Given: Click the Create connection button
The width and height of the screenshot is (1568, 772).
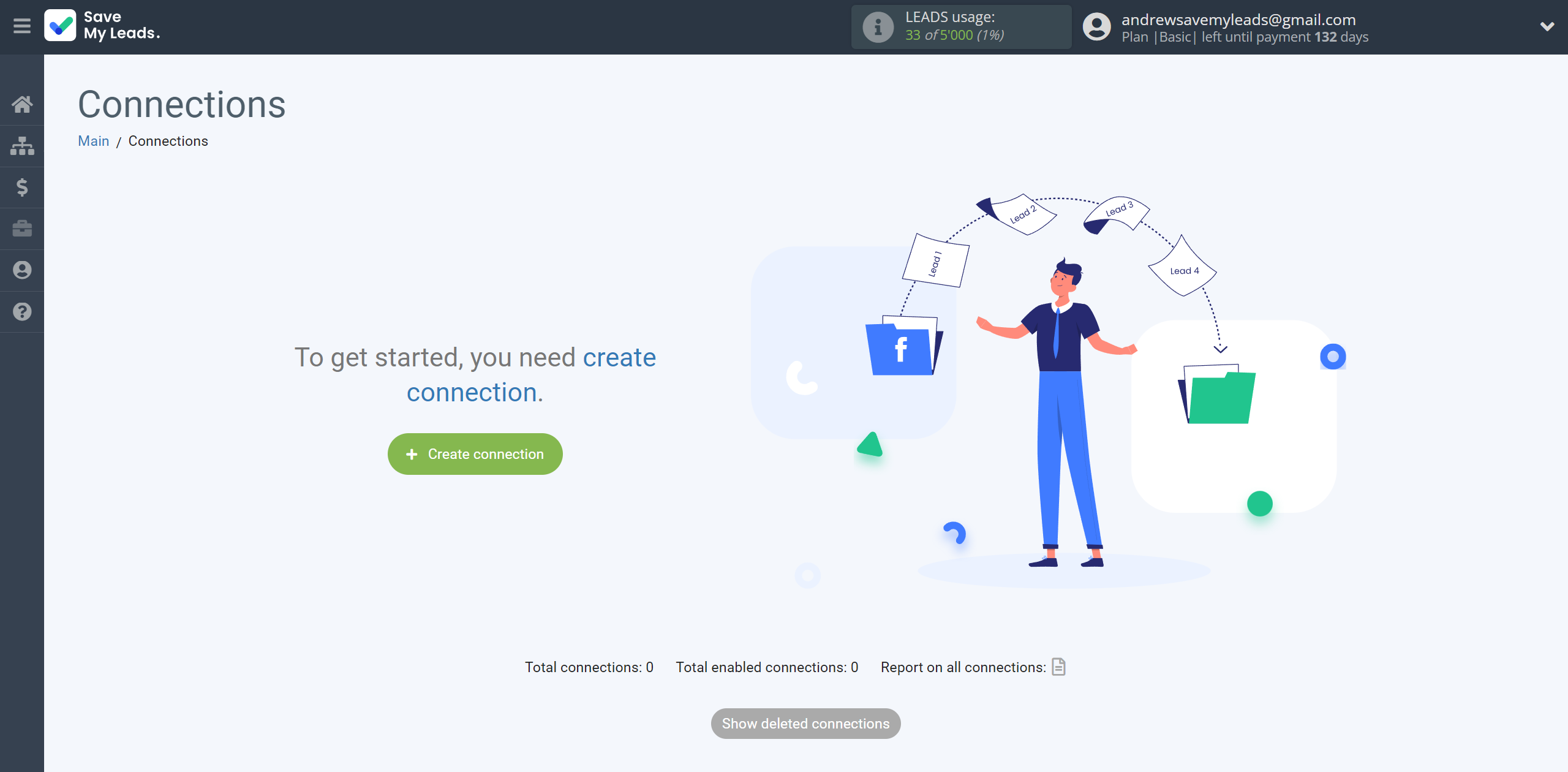Looking at the screenshot, I should tap(475, 454).
